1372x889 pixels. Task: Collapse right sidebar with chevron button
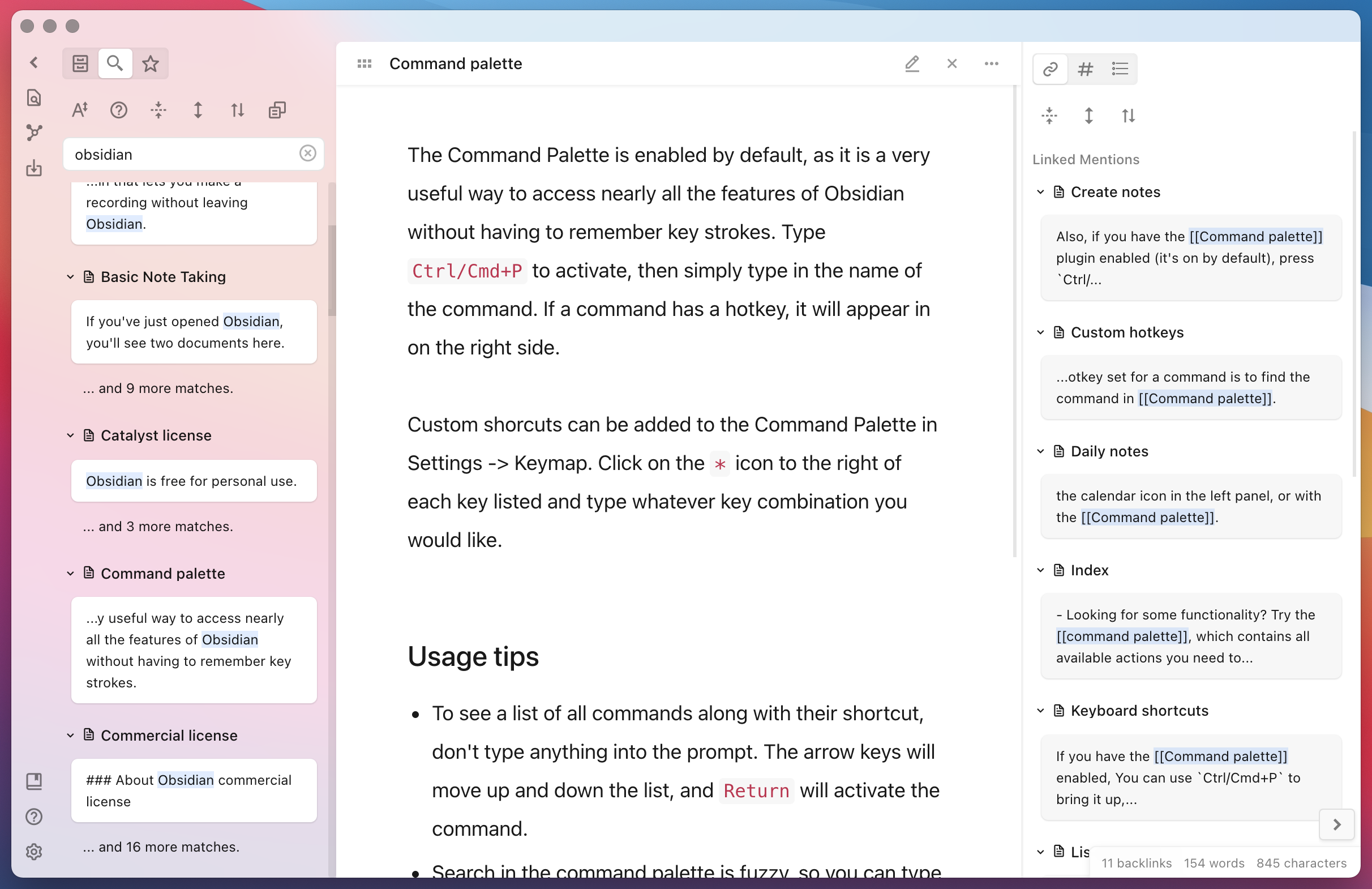(1337, 824)
